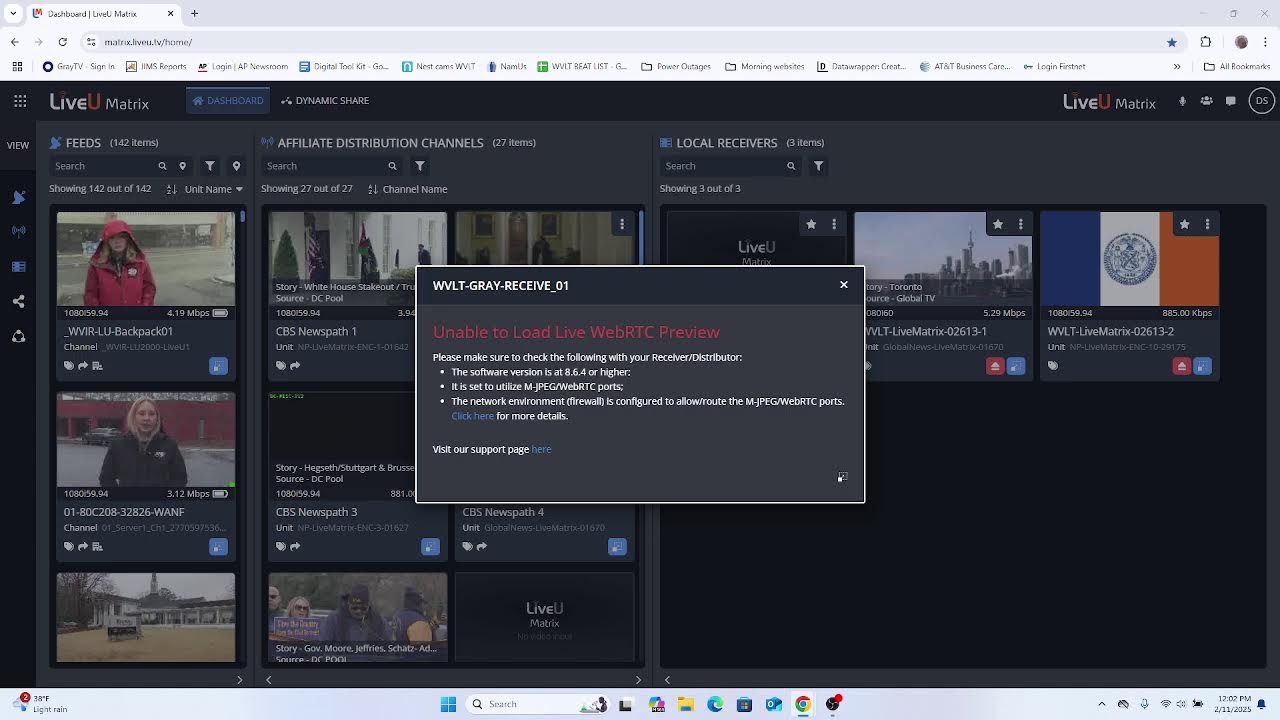The image size is (1280, 720).
Task: Favorite the WVLT-LiveMatrix-02613-2 receiver
Action: tap(1185, 224)
